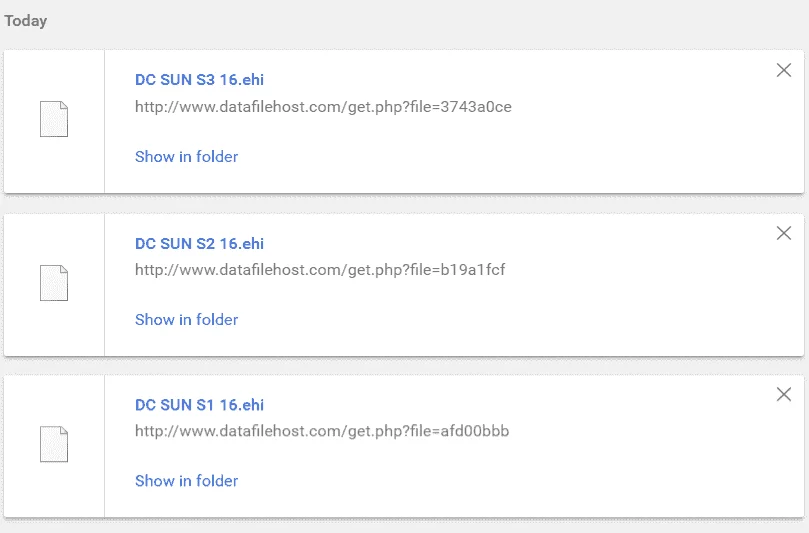Click the file icon for DC SUN S1 16.ehi
This screenshot has height=533, width=809.
click(54, 444)
